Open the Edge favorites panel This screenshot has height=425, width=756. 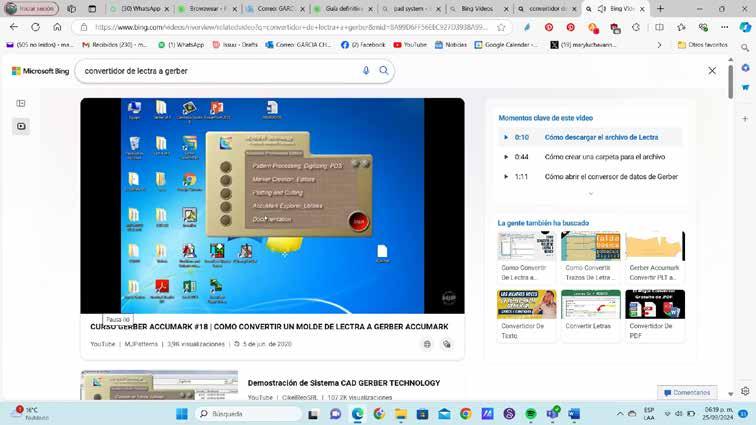click(x=681, y=27)
